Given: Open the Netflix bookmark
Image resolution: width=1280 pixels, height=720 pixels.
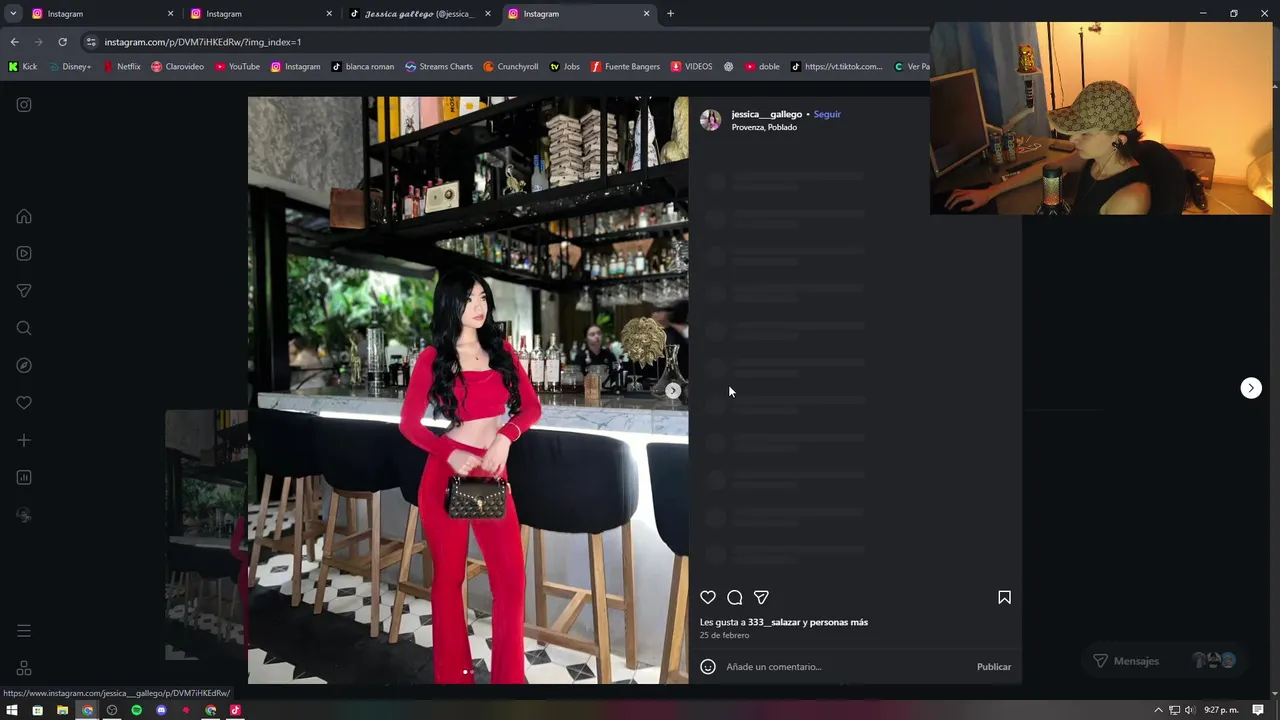Looking at the screenshot, I should pos(122,67).
